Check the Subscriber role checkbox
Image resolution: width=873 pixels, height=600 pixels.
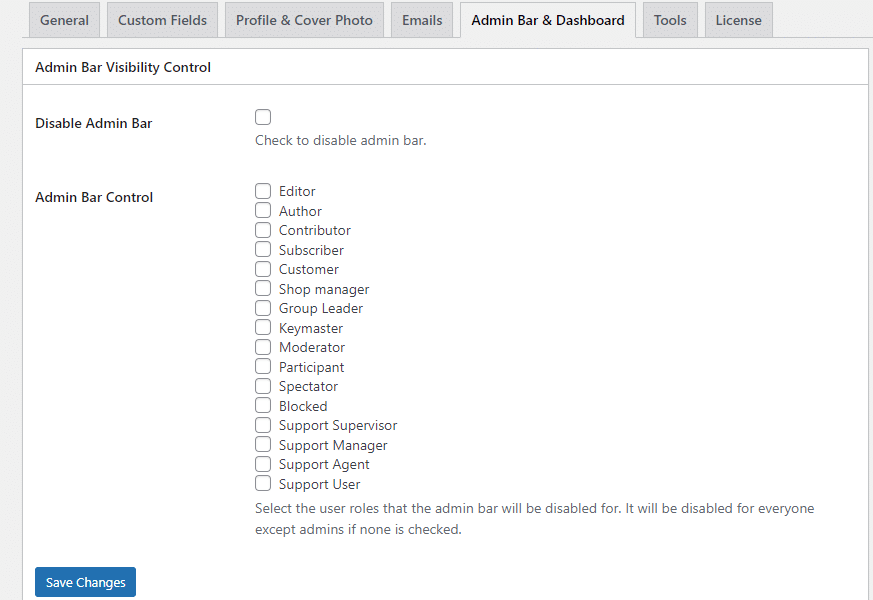pos(262,249)
